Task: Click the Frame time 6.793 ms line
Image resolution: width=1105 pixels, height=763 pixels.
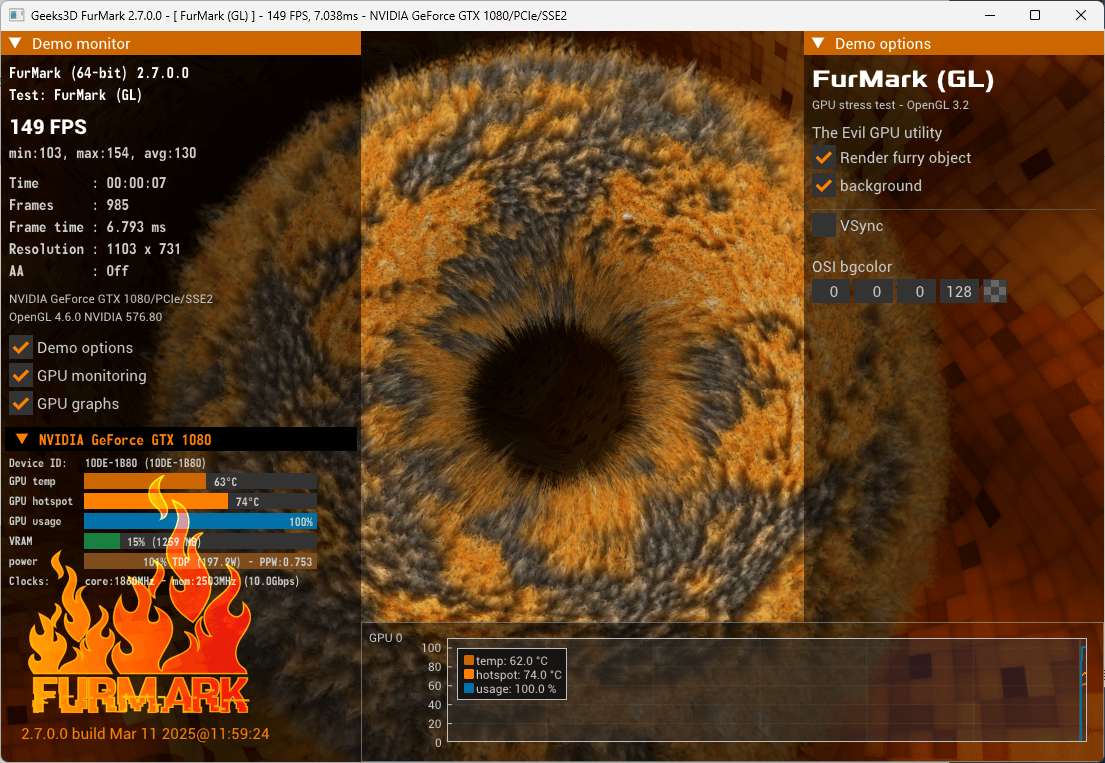Action: (87, 227)
